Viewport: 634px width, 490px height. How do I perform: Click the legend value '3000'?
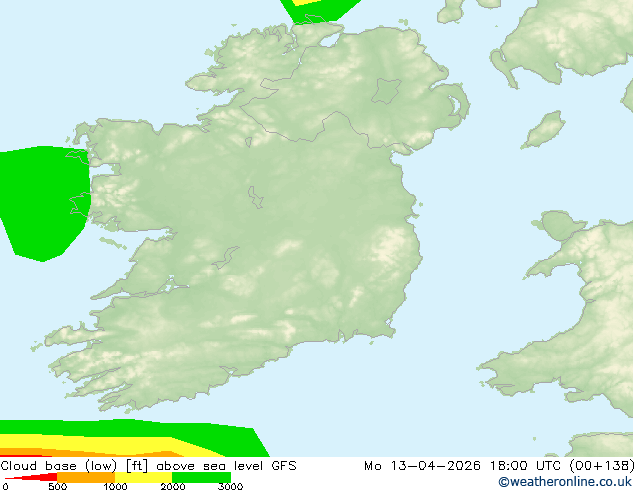(230, 486)
